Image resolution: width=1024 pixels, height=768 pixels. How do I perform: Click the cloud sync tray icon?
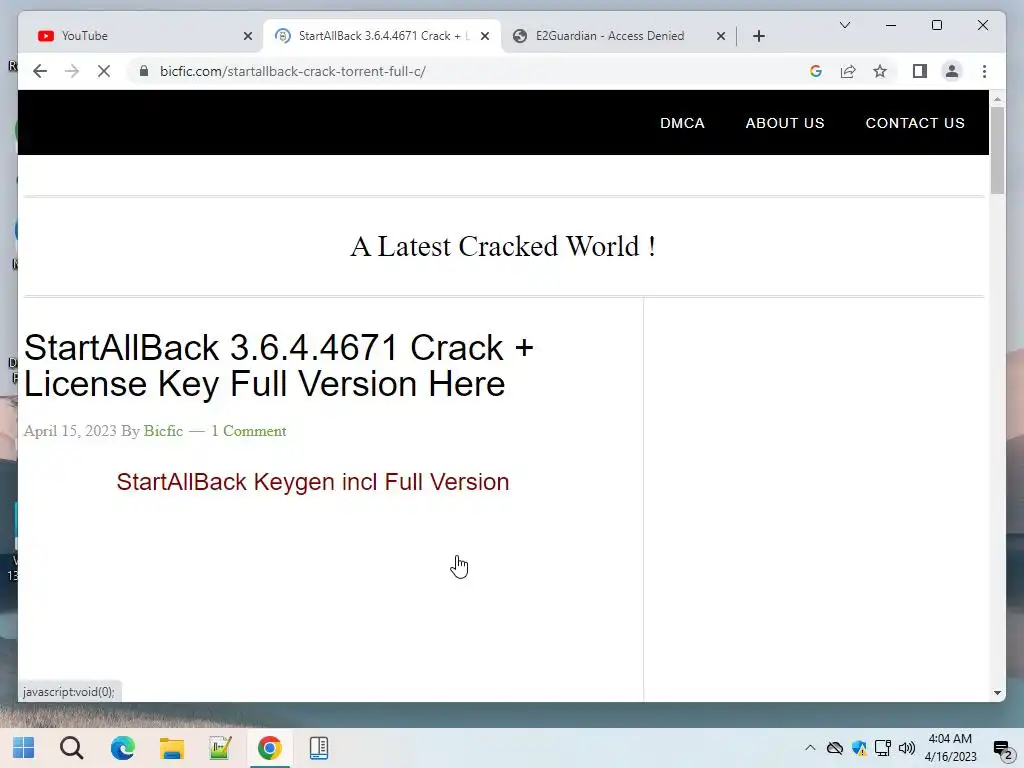[x=835, y=748]
